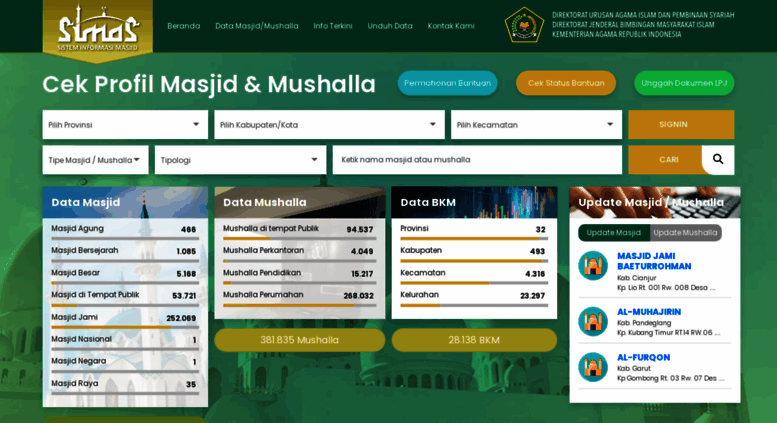
Task: Click the Kab. Cianjur text
Action: click(636, 278)
